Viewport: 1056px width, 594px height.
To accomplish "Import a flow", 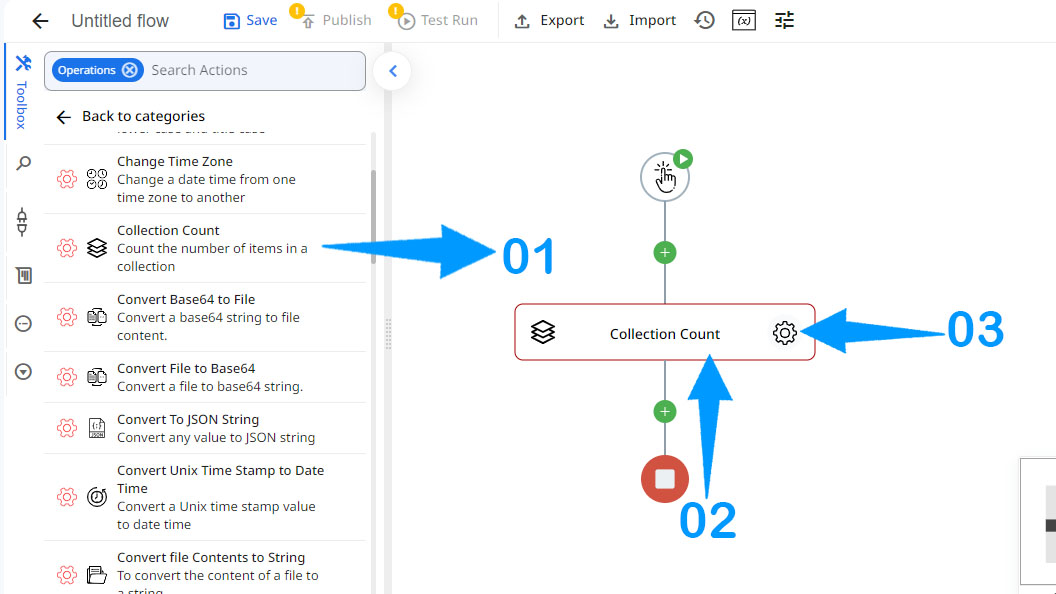I will click(x=639, y=21).
